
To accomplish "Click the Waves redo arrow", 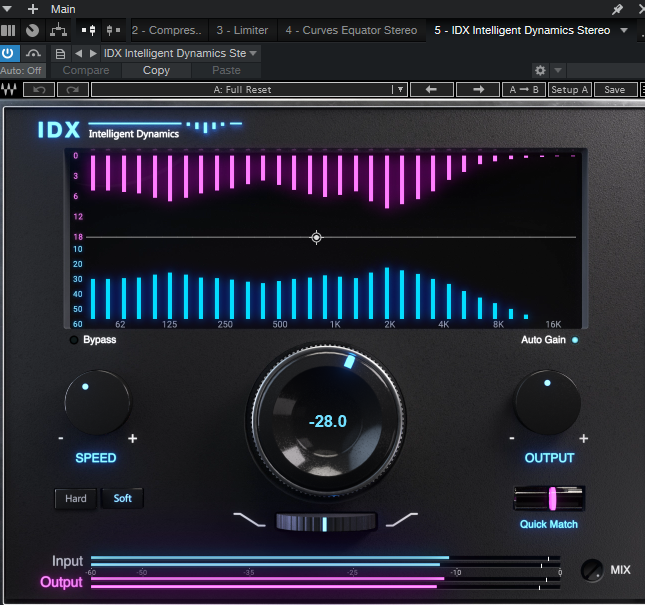I will [x=73, y=90].
